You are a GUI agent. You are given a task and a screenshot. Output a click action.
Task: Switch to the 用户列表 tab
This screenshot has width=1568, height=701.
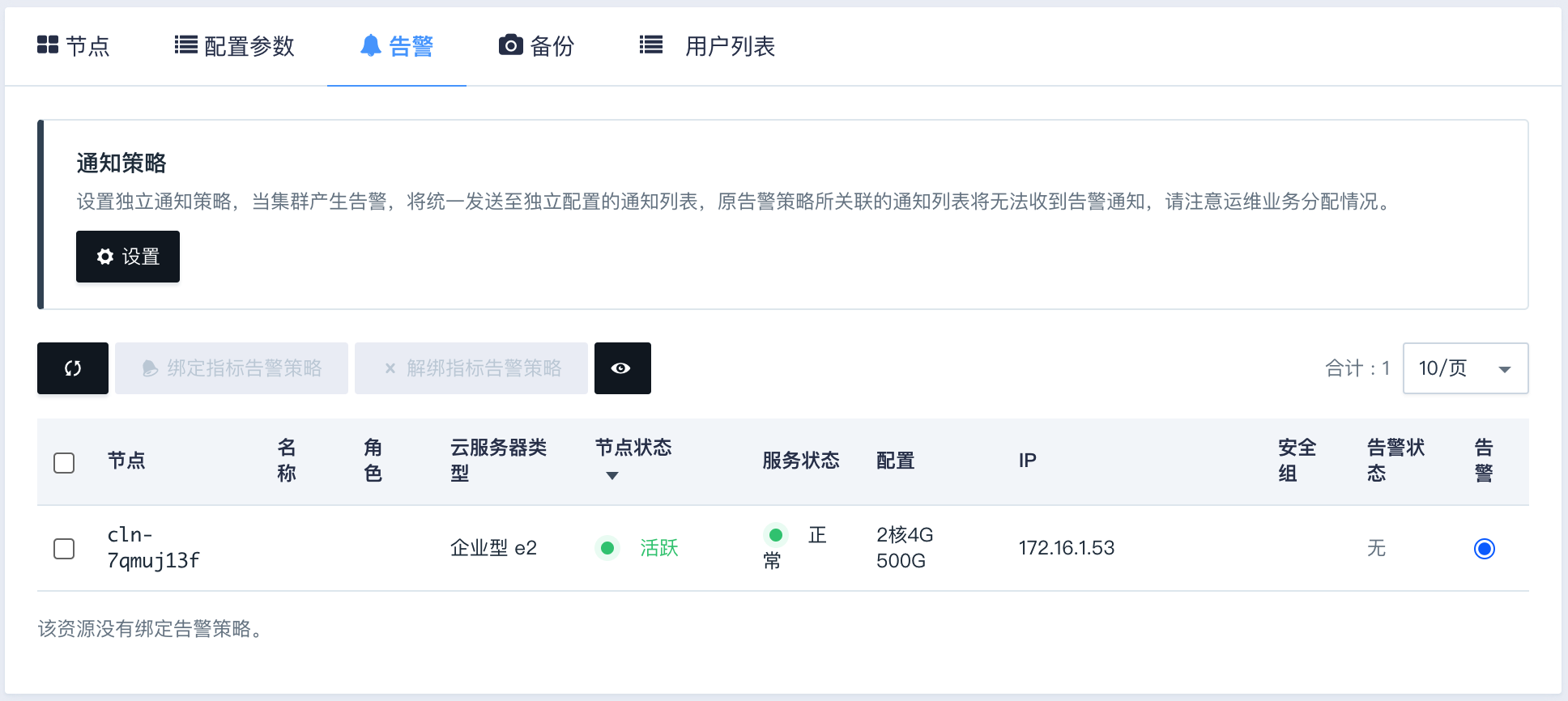[707, 46]
